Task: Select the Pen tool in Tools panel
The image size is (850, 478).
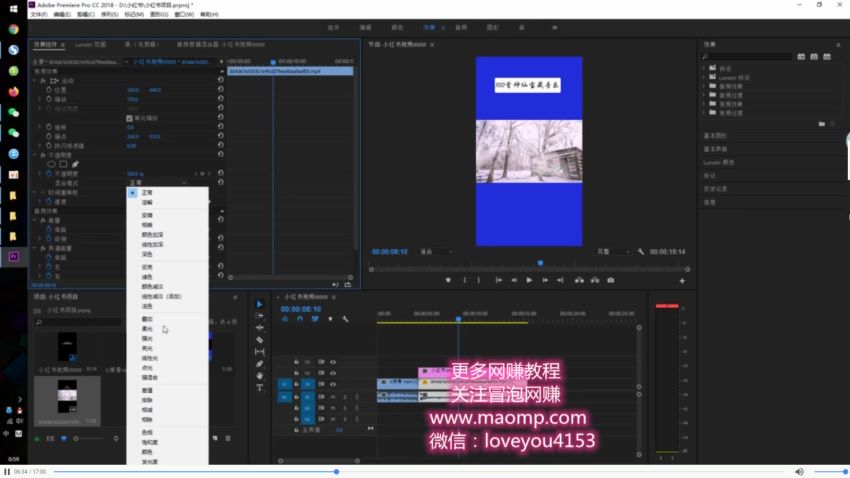Action: [x=260, y=364]
